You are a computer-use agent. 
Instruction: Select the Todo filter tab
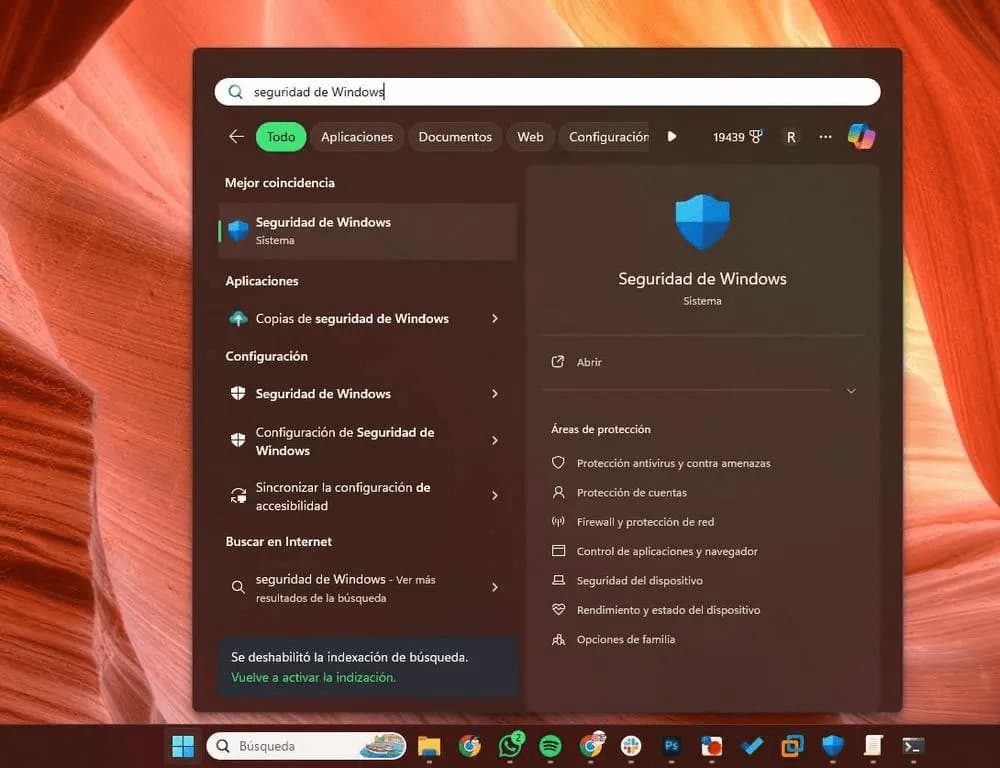(281, 137)
